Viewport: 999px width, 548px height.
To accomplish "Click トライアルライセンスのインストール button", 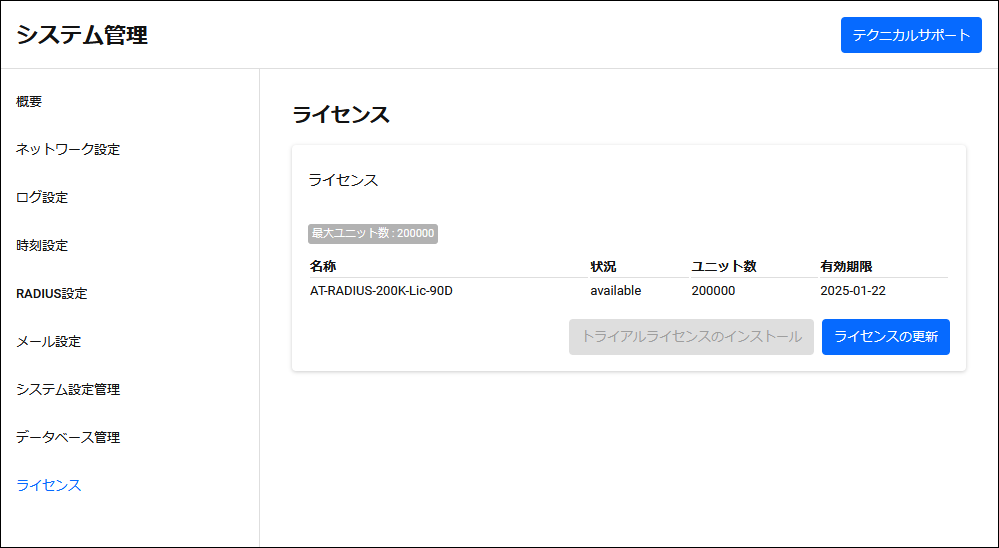I will 691,337.
